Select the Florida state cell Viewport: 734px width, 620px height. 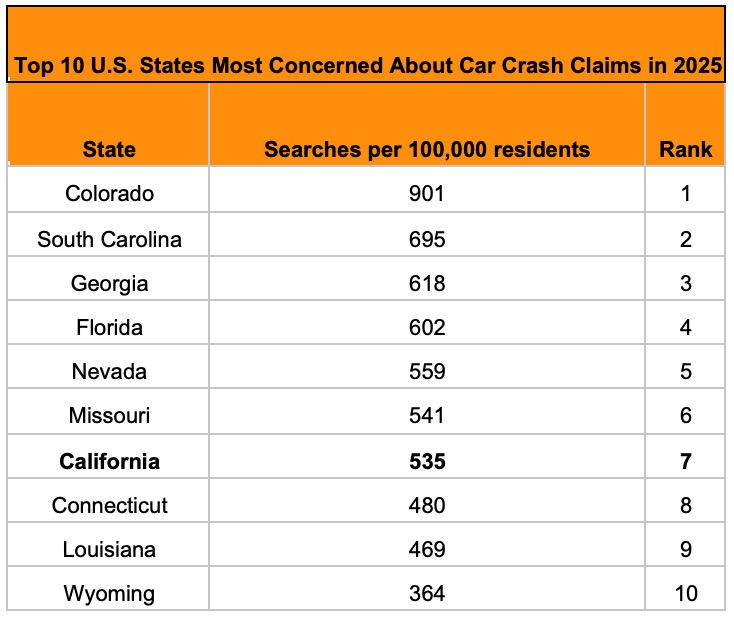pyautogui.click(x=109, y=327)
